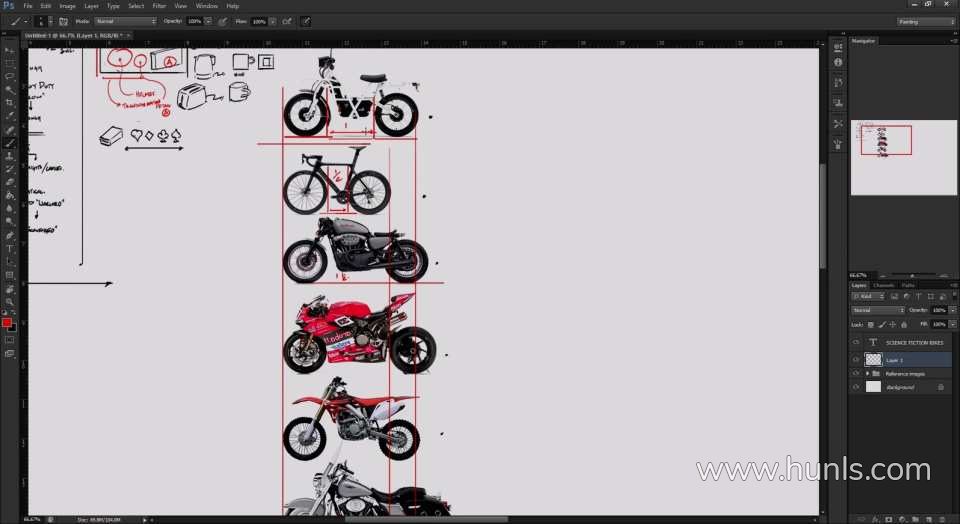Open the Layer menu
The width and height of the screenshot is (960, 524).
[x=91, y=6]
